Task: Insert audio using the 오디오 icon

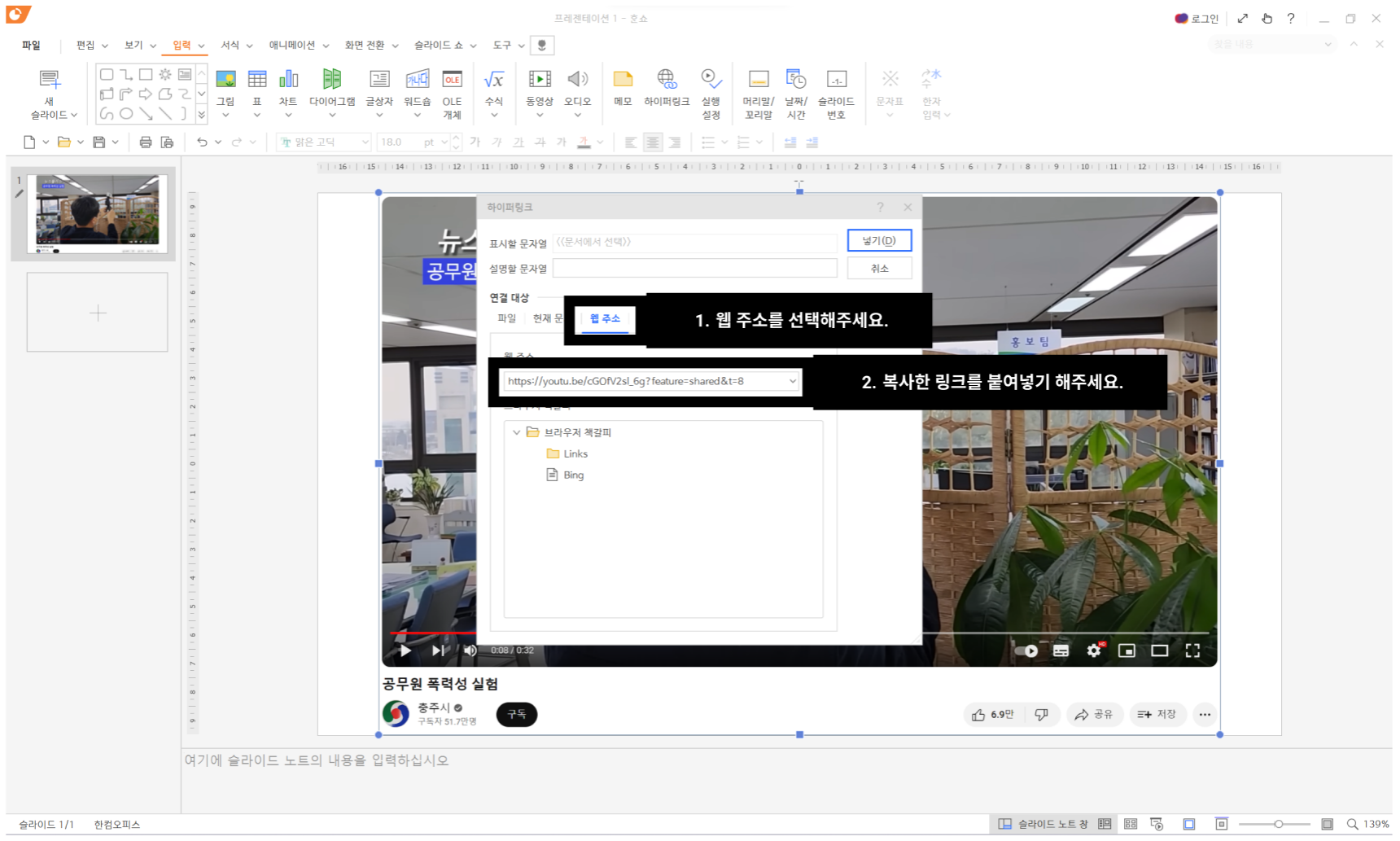Action: [578, 90]
